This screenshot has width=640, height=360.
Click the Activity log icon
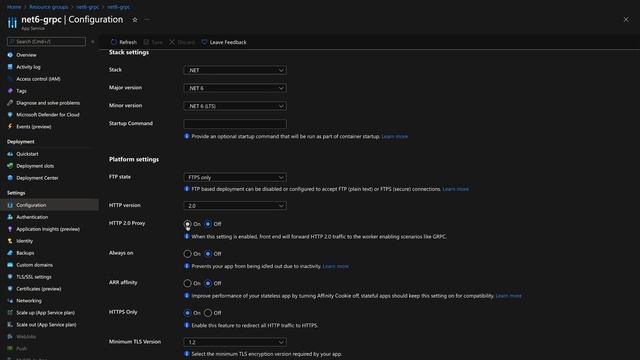click(x=10, y=67)
